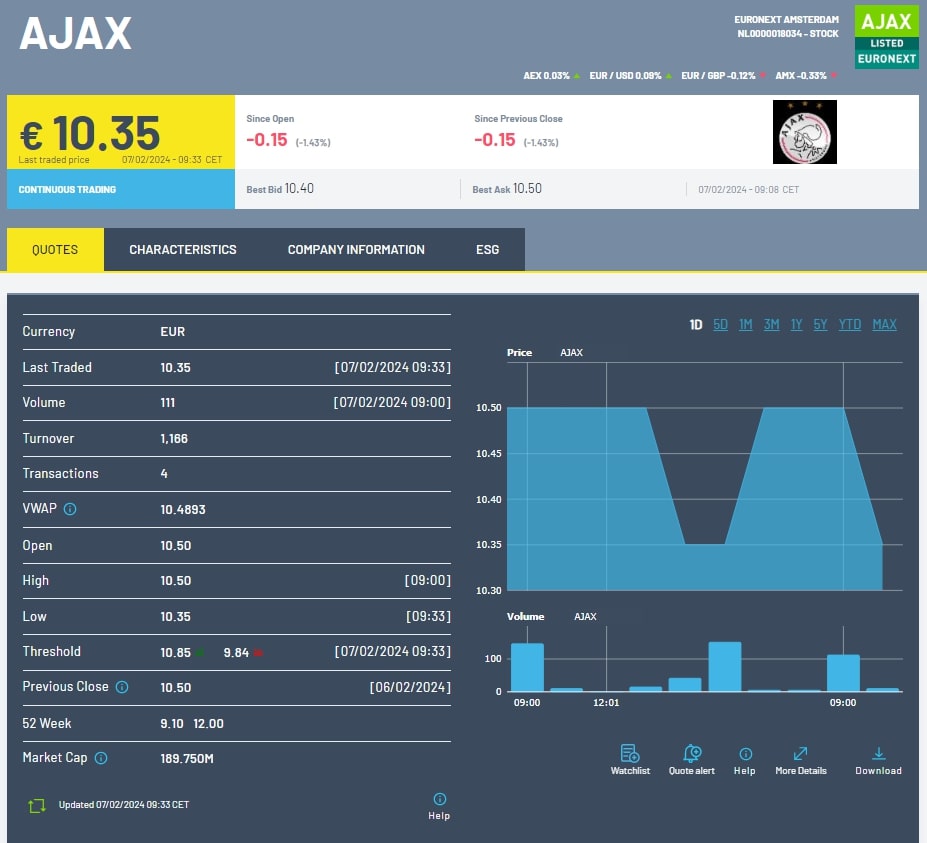Download chart data with Download icon
927x843 pixels.
pyautogui.click(x=879, y=754)
